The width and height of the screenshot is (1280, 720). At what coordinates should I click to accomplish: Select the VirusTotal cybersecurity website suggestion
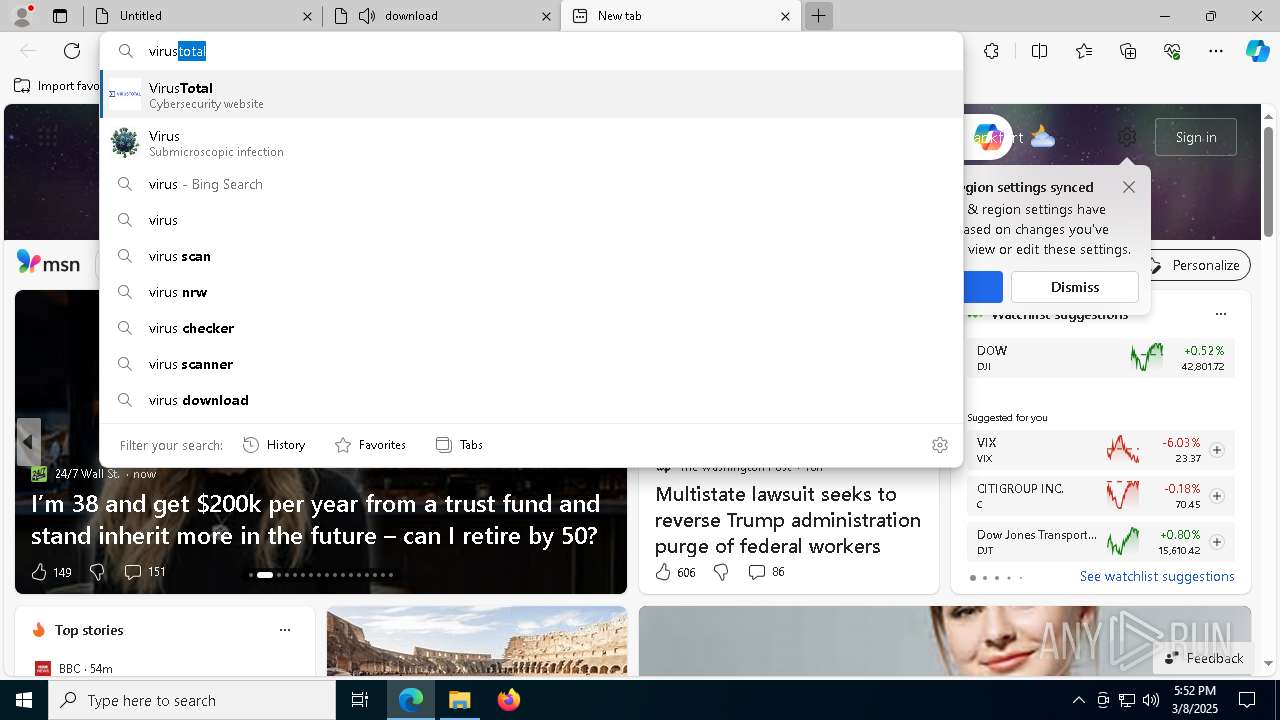(x=531, y=95)
